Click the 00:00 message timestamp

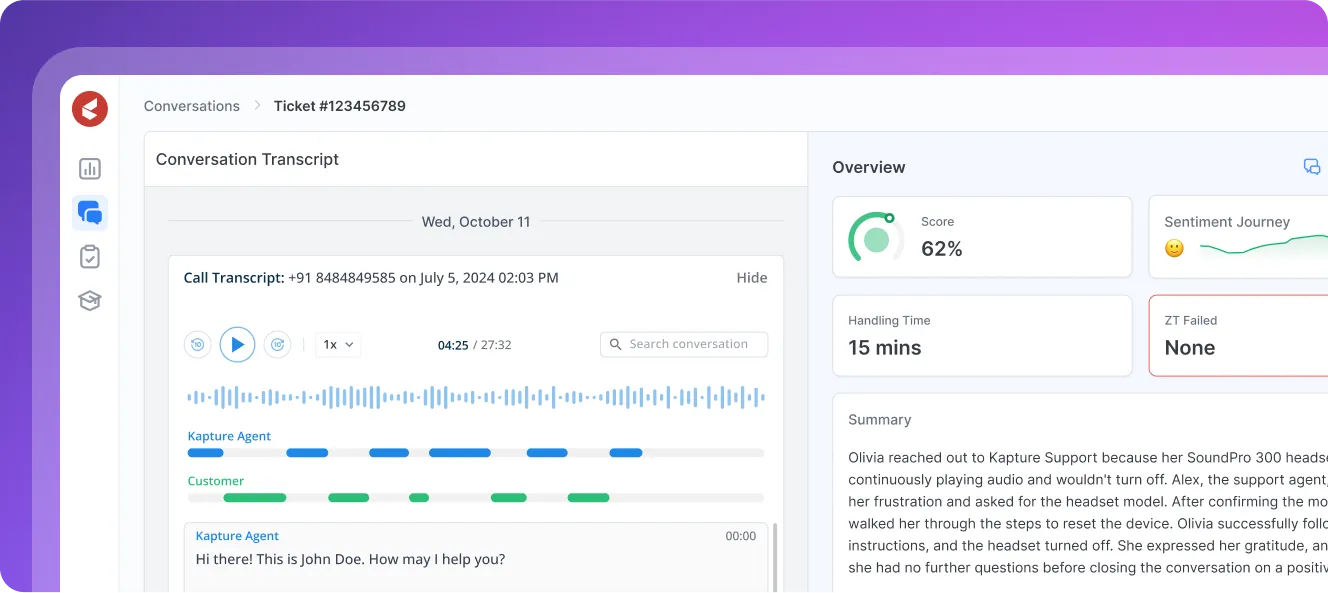(x=741, y=536)
